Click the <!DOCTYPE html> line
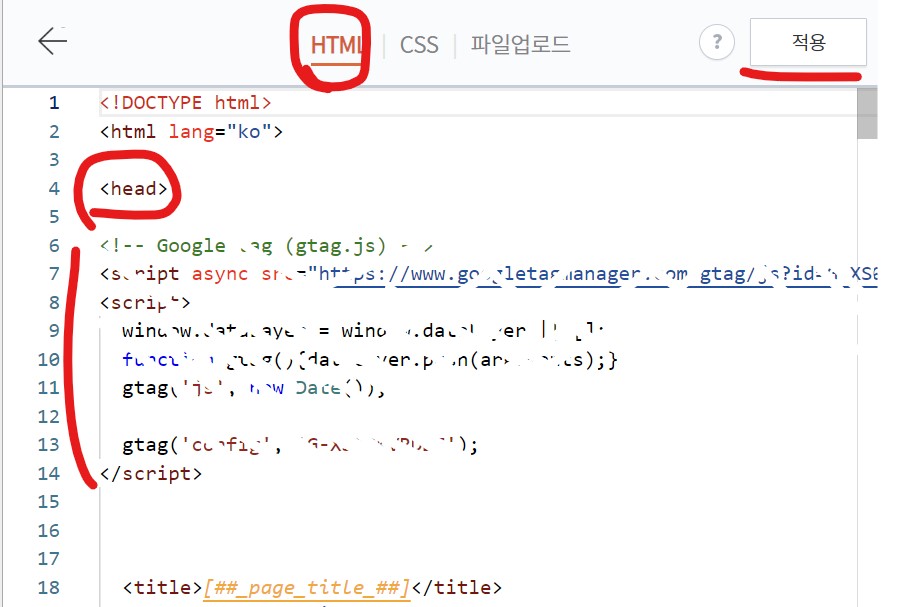The width and height of the screenshot is (918, 607). (185, 103)
